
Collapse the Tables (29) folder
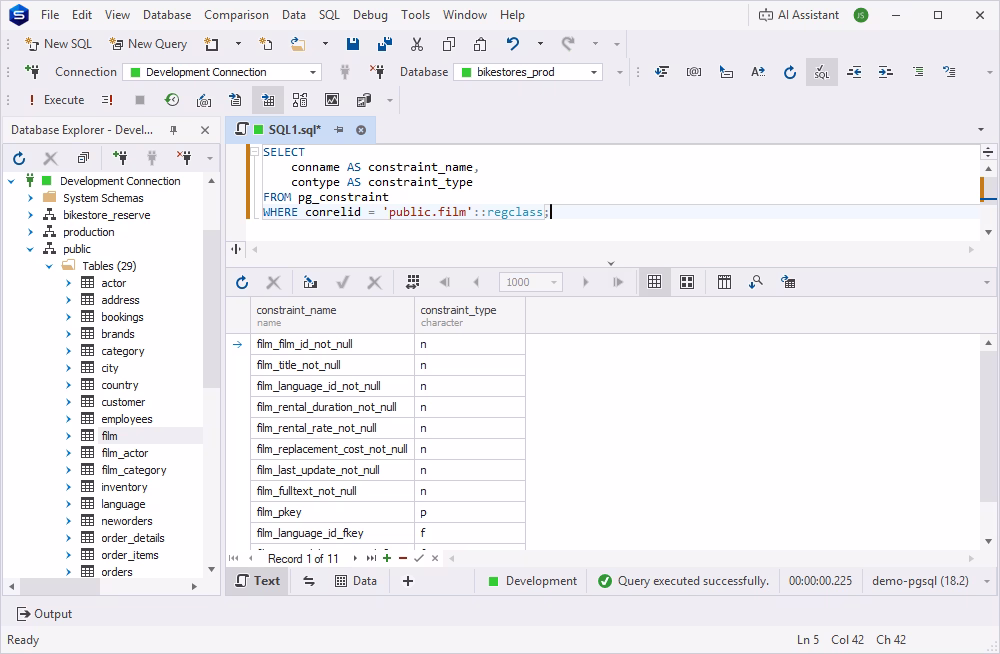point(49,266)
